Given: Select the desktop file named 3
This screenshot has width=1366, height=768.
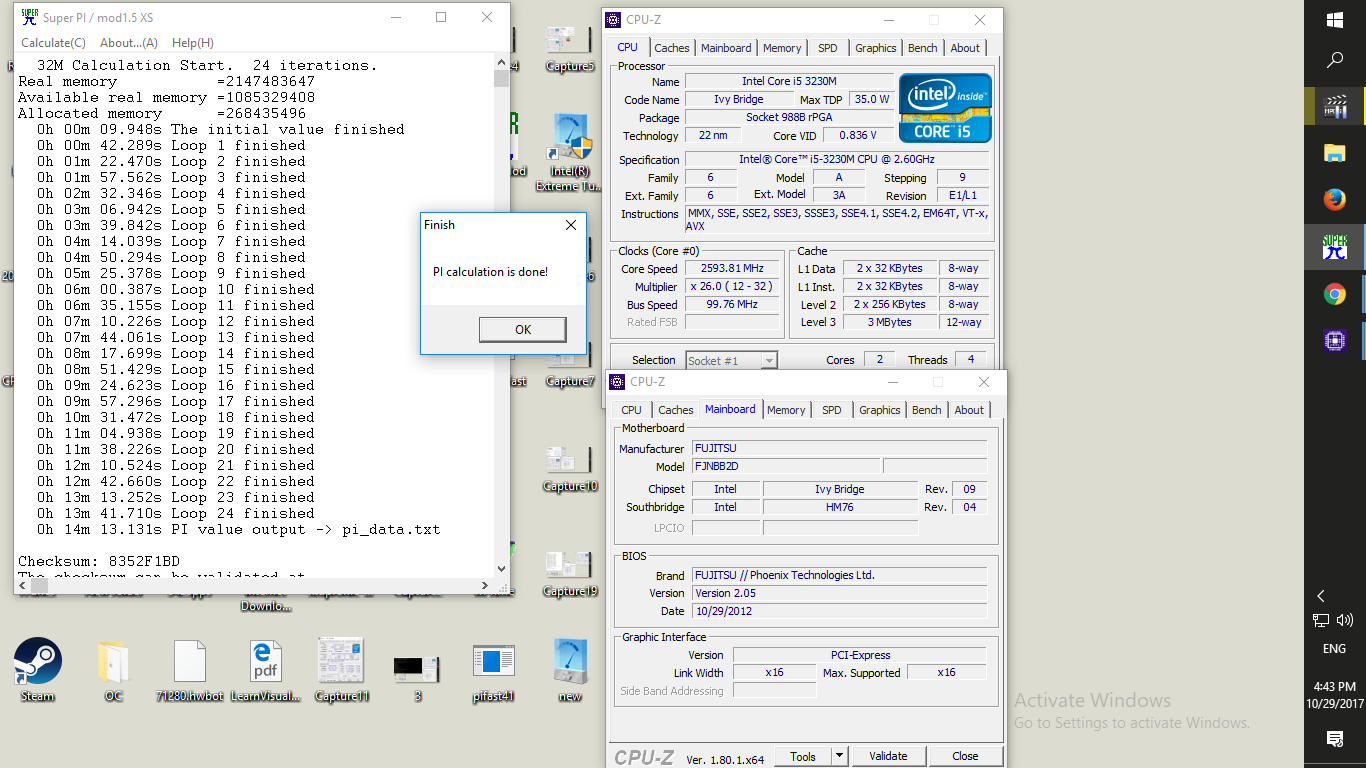Looking at the screenshot, I should [x=417, y=670].
